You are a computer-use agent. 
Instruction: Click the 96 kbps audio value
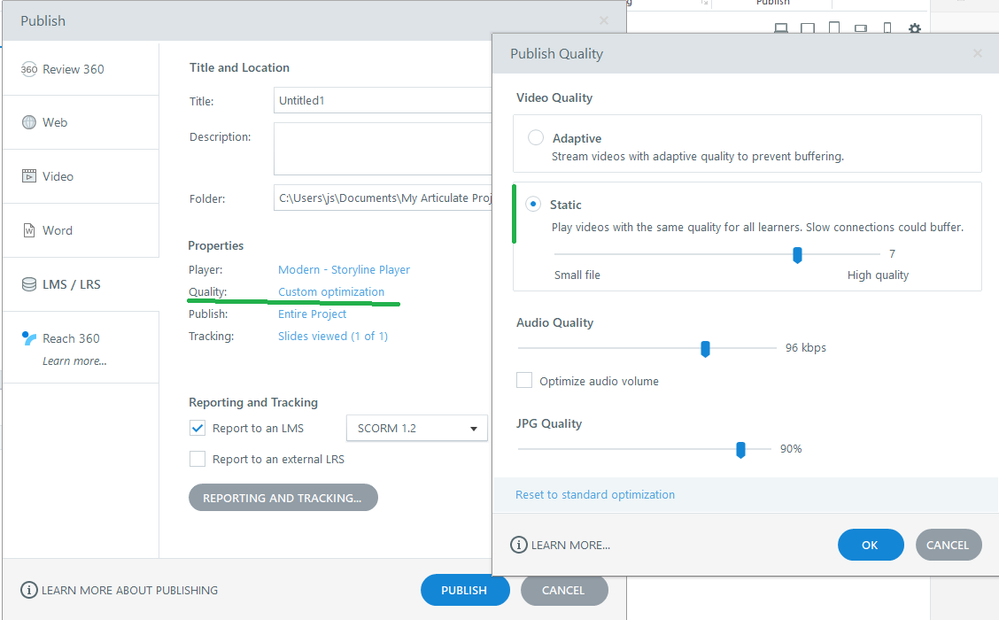pos(805,348)
